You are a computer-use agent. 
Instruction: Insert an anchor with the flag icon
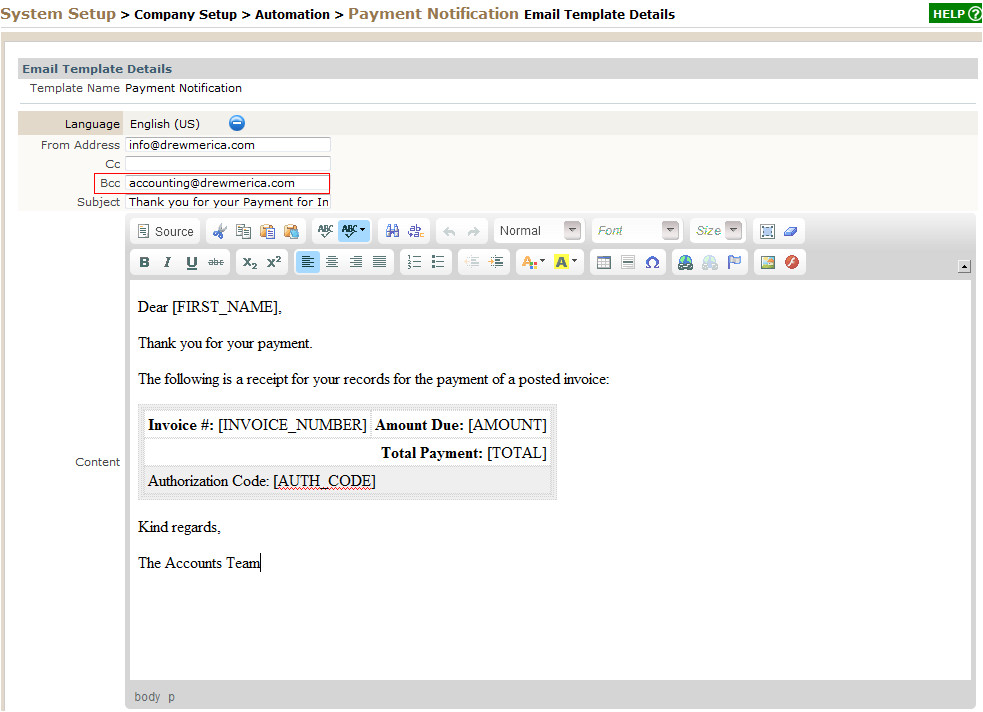(735, 263)
